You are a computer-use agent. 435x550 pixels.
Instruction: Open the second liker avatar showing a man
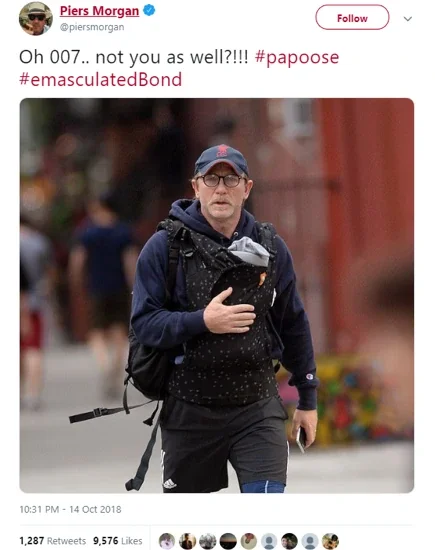pos(187,541)
